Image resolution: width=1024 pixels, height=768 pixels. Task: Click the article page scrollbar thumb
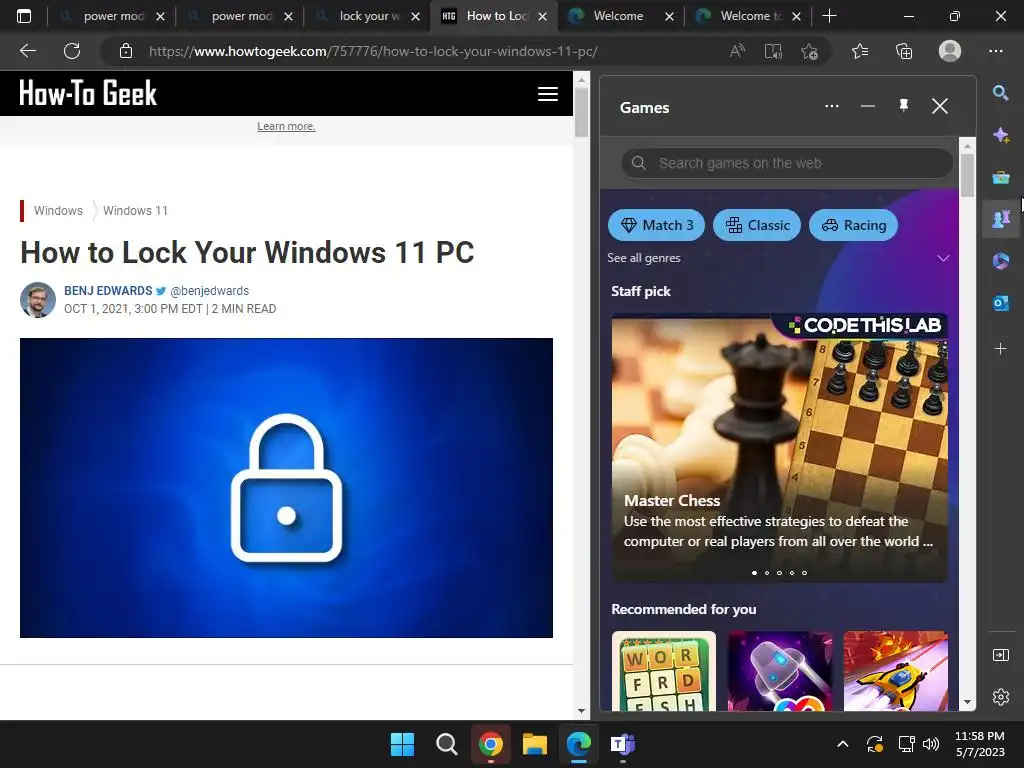click(x=581, y=112)
